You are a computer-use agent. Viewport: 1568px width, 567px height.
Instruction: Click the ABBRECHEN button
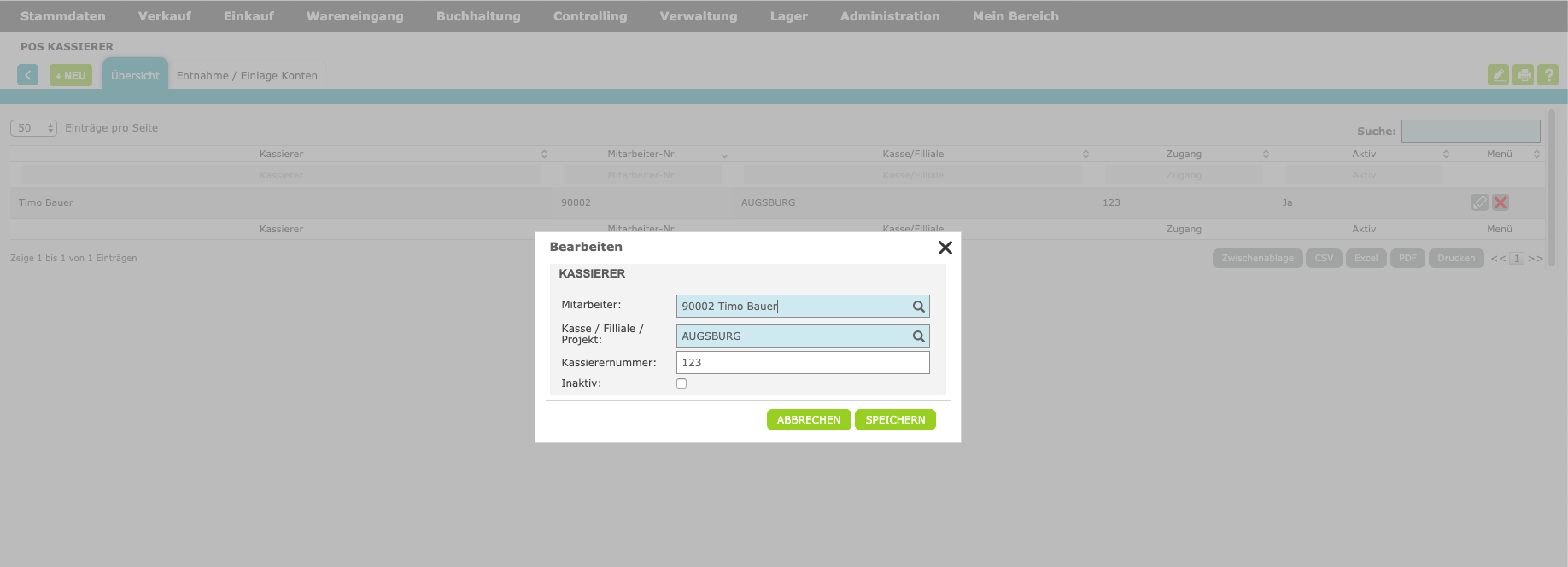click(808, 420)
